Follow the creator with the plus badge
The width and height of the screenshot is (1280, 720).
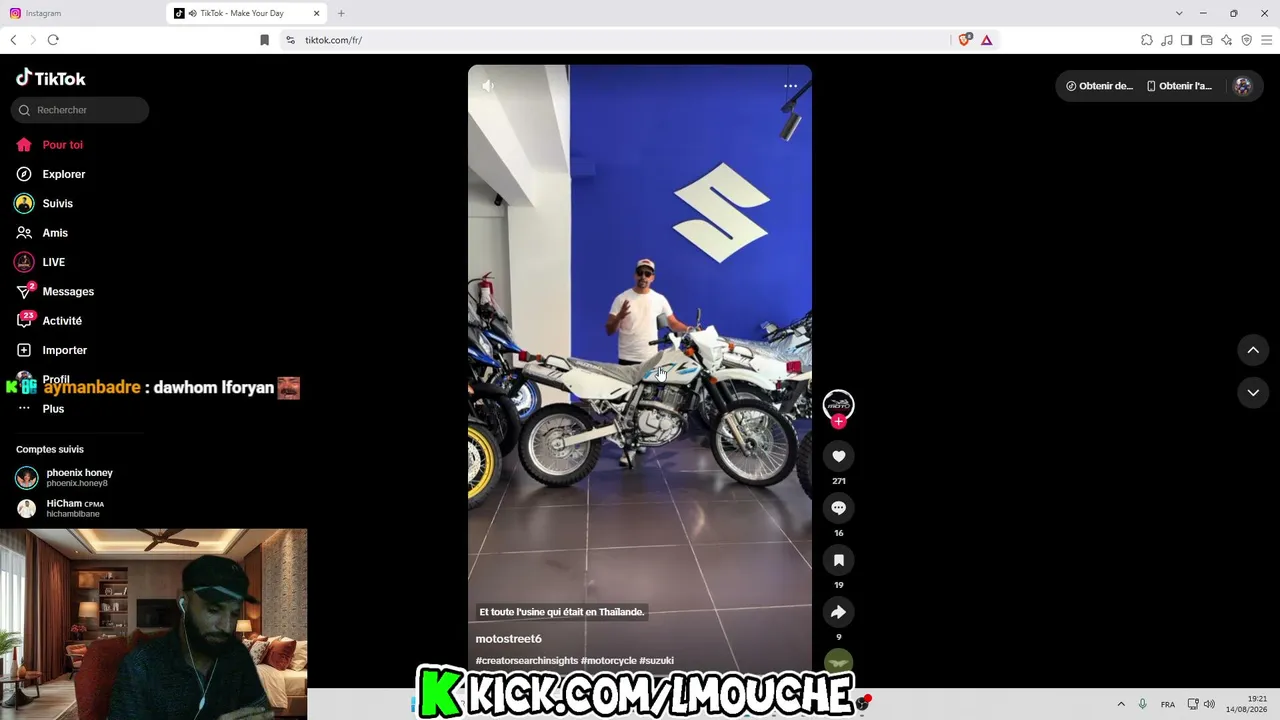coord(838,421)
